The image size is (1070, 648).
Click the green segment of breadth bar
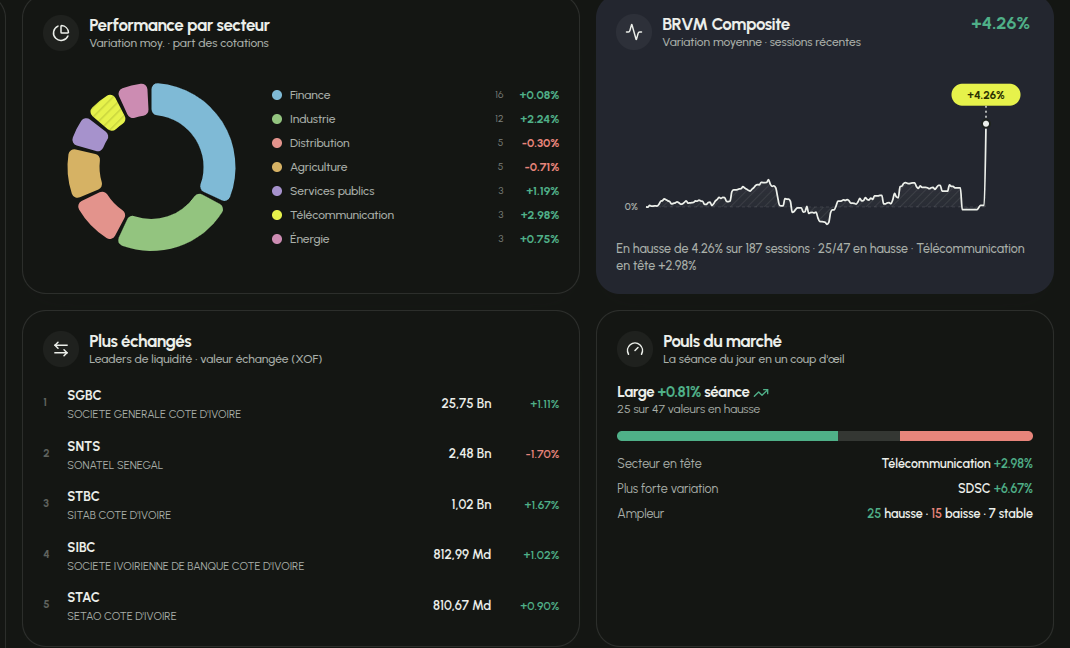727,436
